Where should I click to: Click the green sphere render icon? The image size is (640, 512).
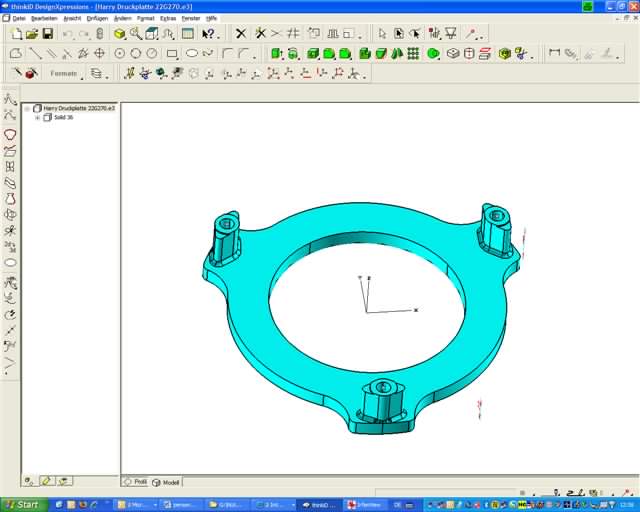(433, 54)
